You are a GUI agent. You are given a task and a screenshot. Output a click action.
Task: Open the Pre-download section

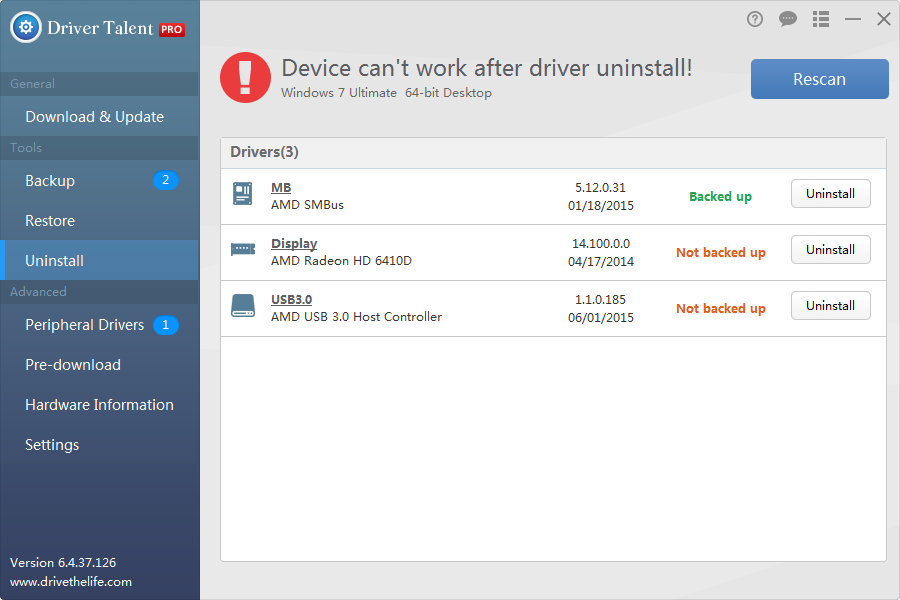[100, 365]
